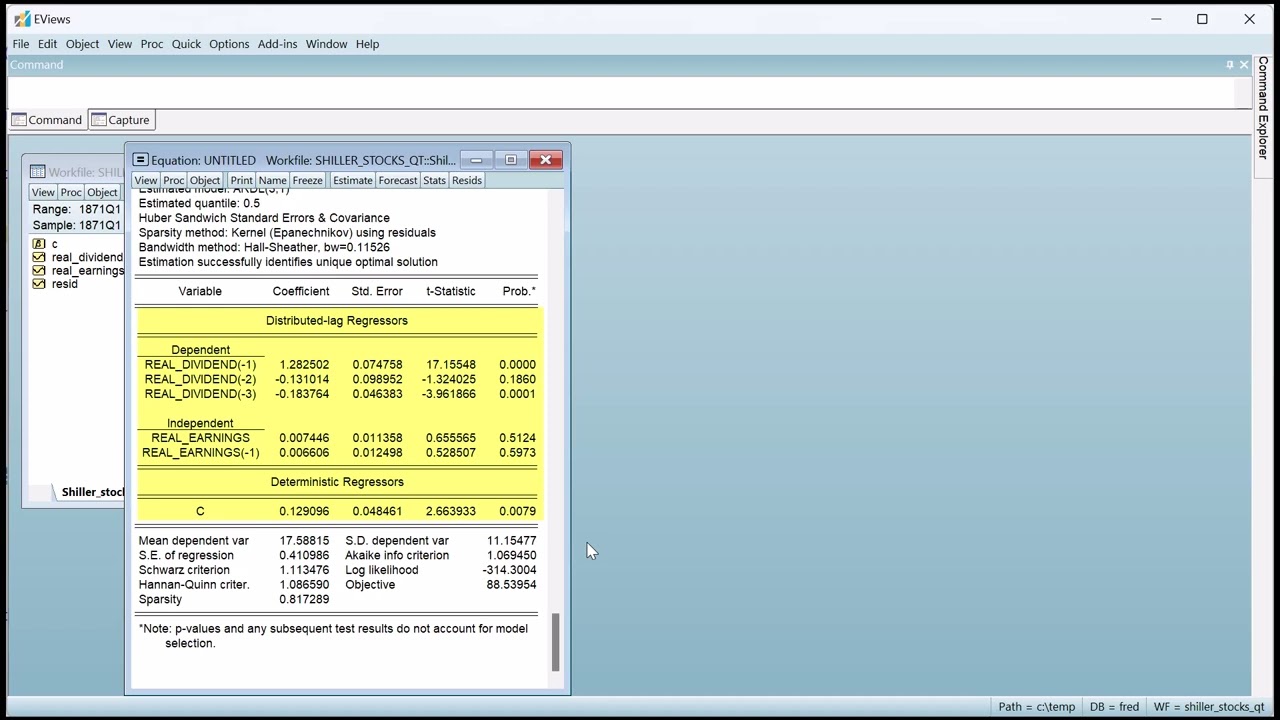The height and width of the screenshot is (720, 1280).
Task: Click Freeze button in Equation toolbar
Action: pos(308,180)
